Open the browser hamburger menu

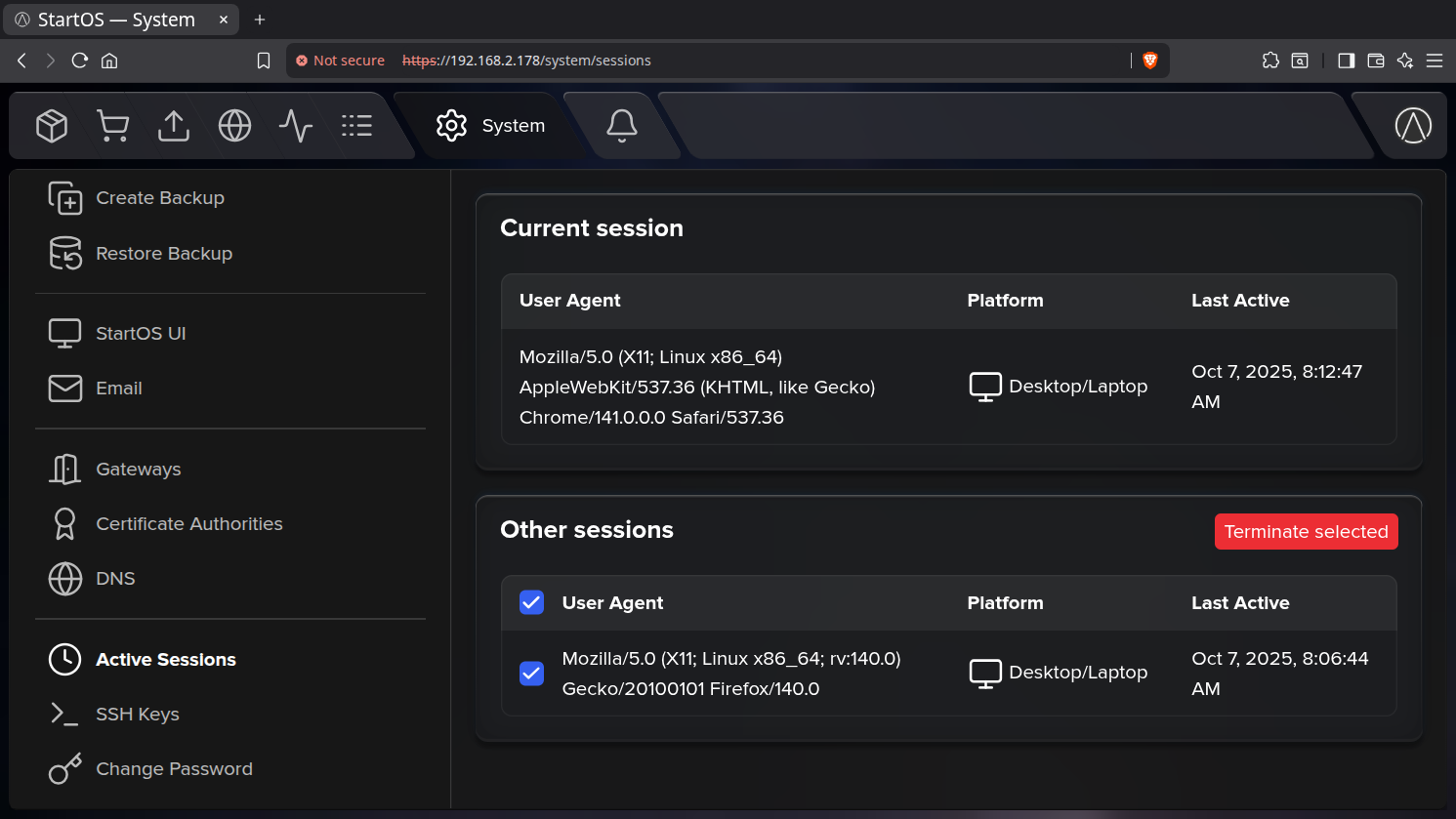tap(1435, 61)
